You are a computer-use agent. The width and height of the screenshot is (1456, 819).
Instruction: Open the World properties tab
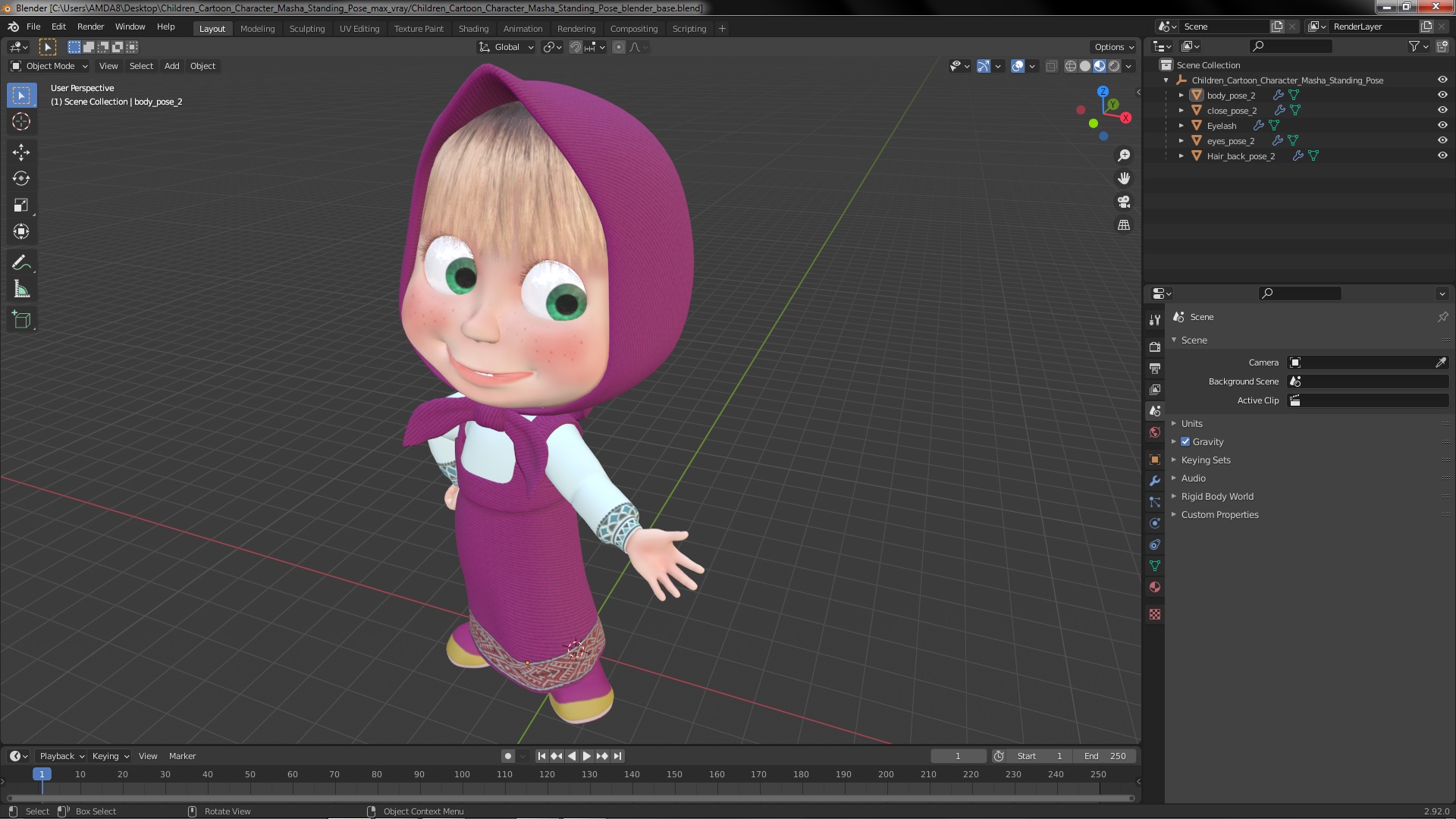coord(1155,432)
